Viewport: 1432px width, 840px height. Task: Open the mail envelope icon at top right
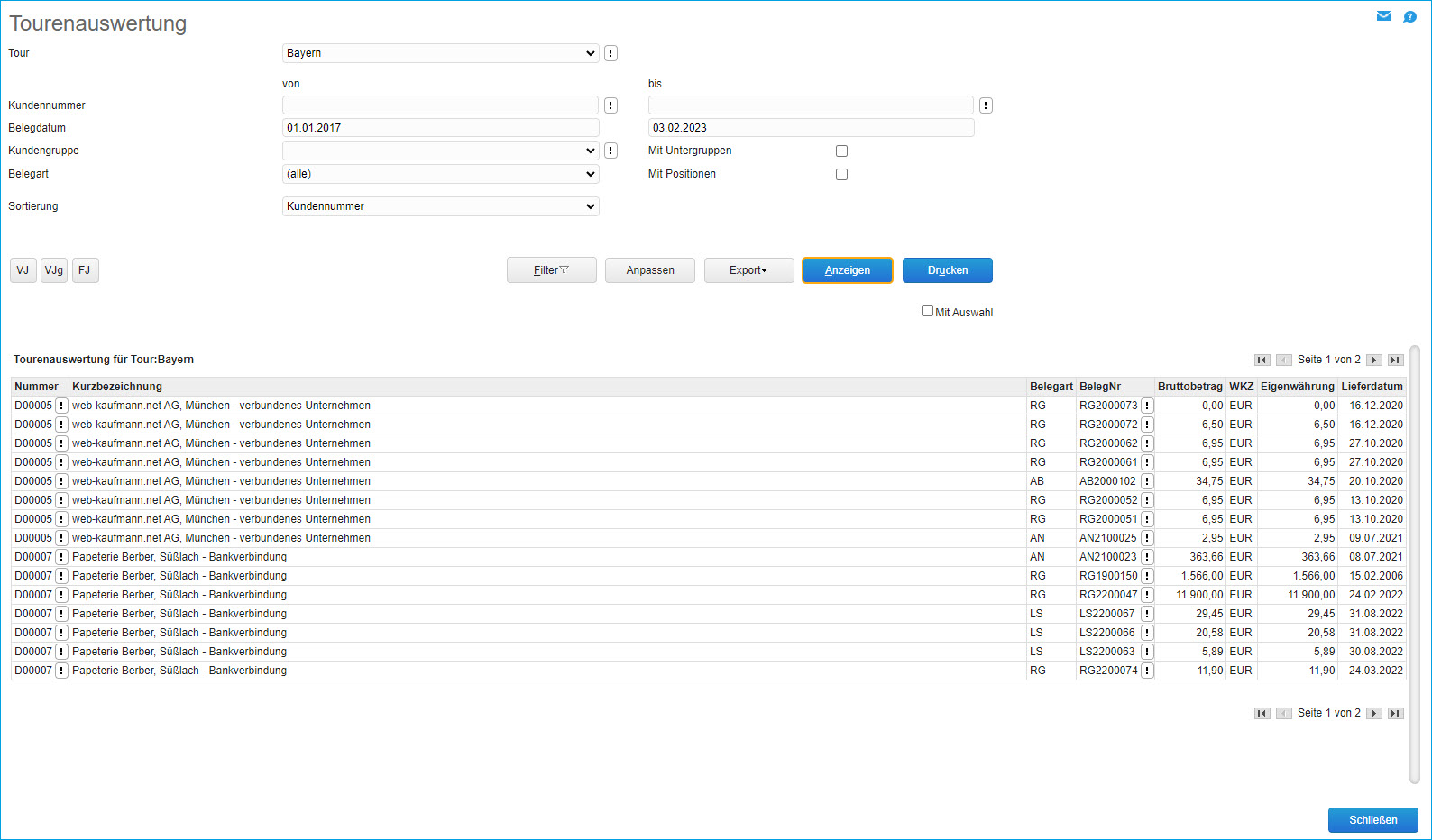click(x=1383, y=16)
